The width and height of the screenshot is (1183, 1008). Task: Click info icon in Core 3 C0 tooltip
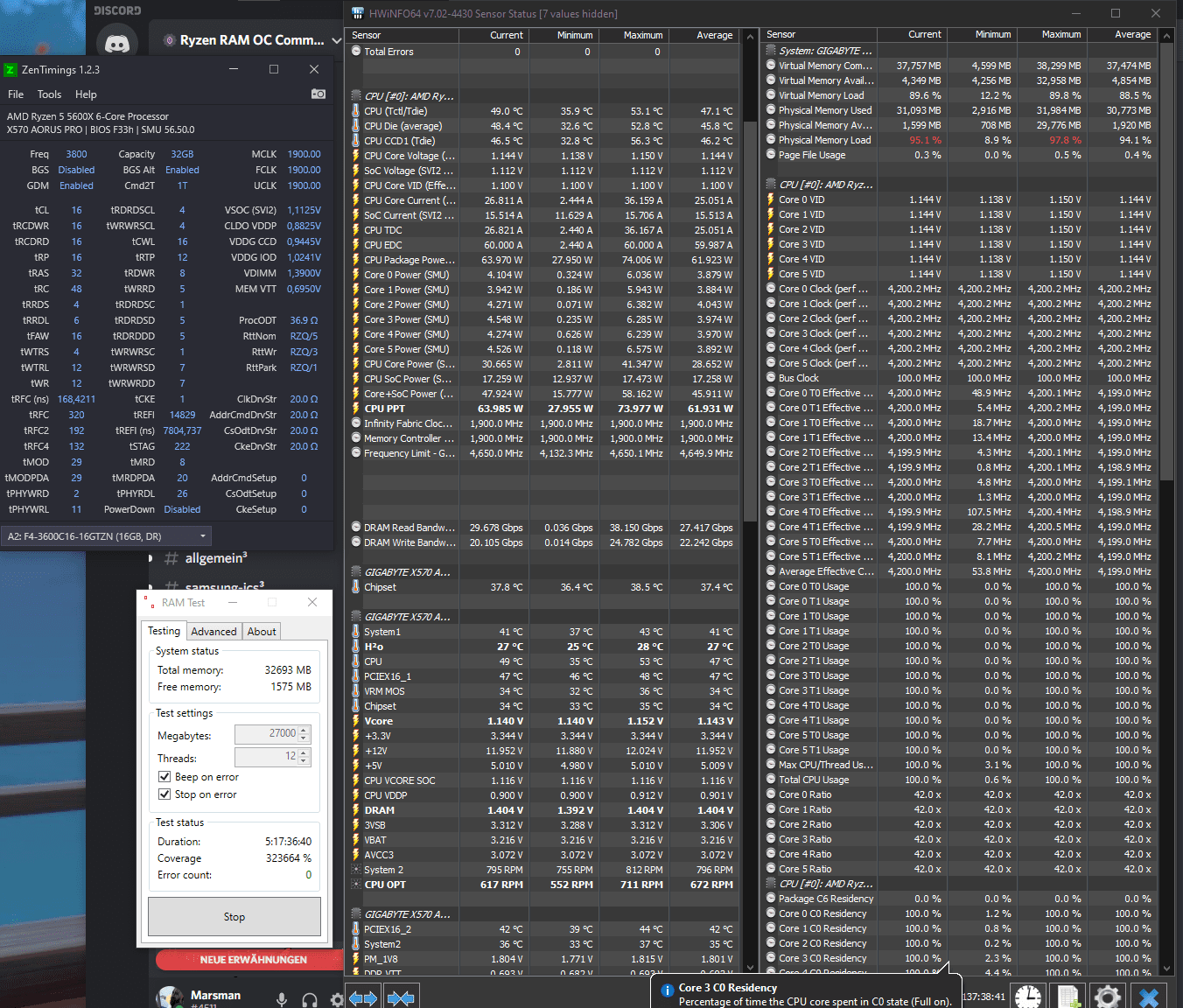point(668,990)
